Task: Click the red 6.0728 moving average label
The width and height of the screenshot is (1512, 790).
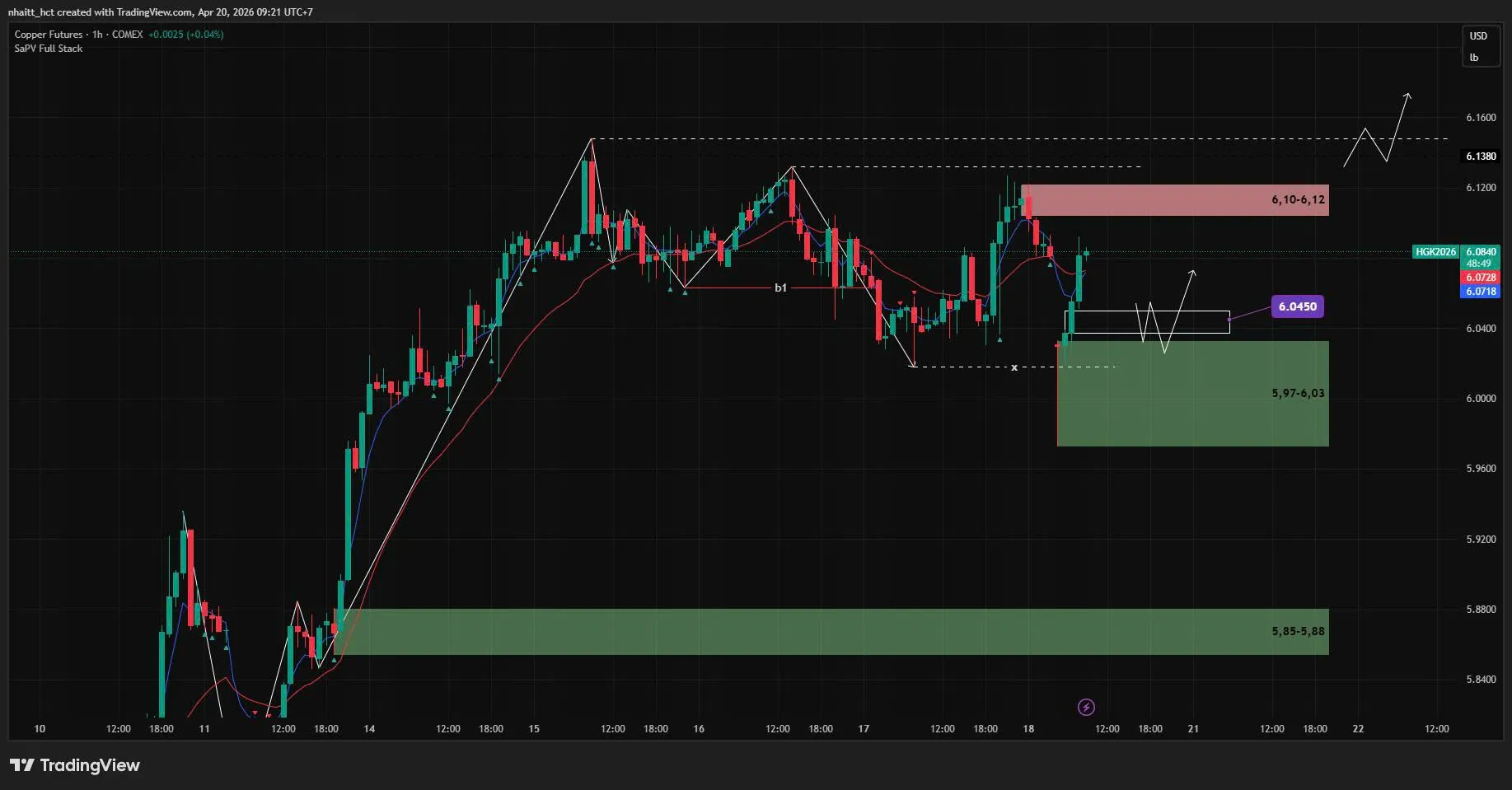Action: coord(1481,278)
